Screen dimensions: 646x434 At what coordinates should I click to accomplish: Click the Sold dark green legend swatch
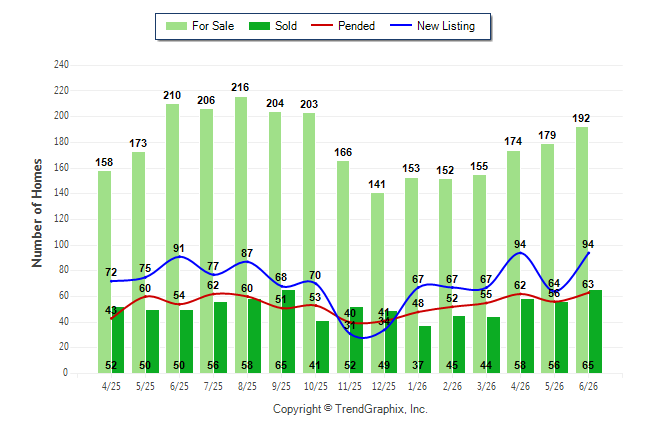[x=260, y=26]
